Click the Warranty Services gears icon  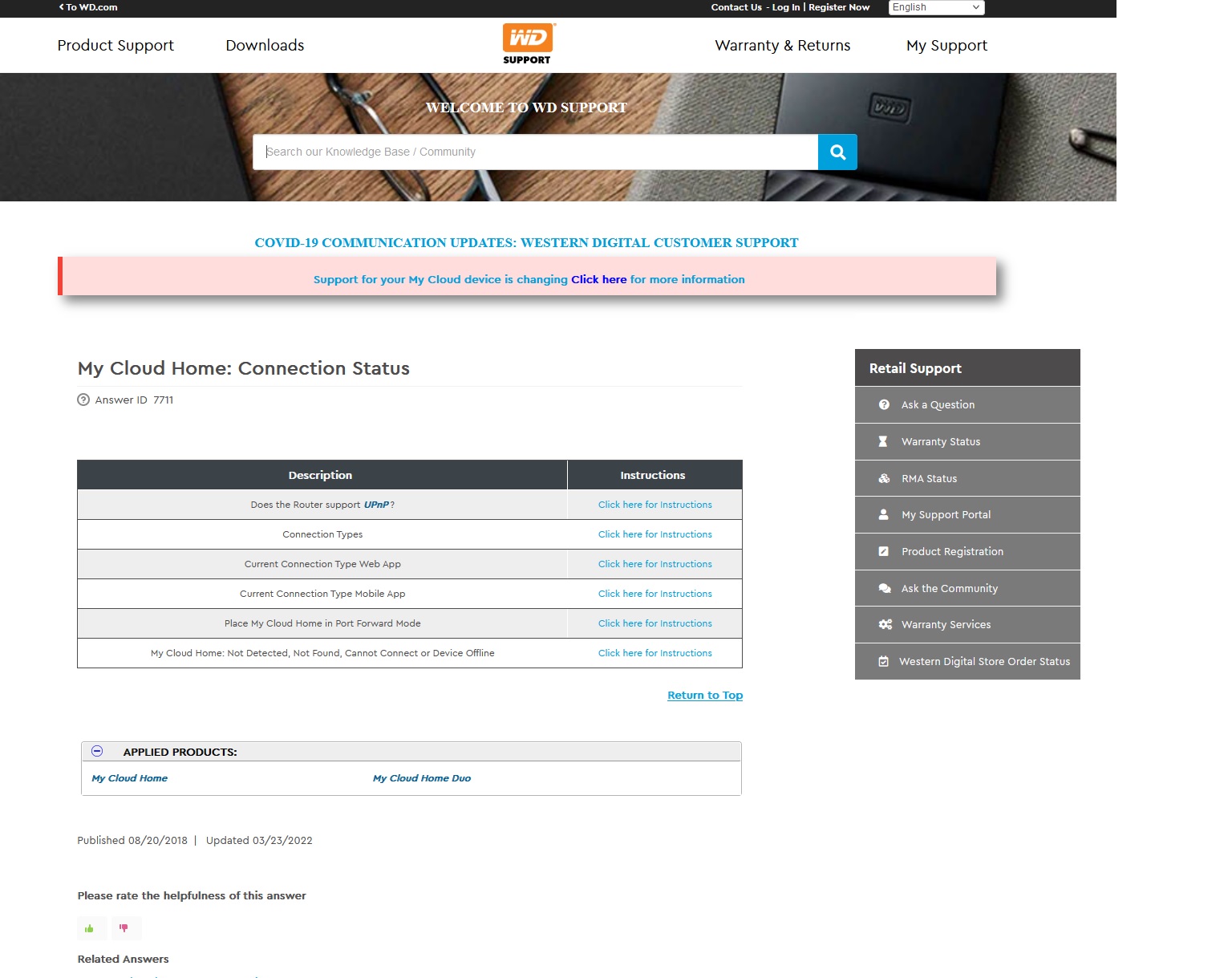pos(885,624)
